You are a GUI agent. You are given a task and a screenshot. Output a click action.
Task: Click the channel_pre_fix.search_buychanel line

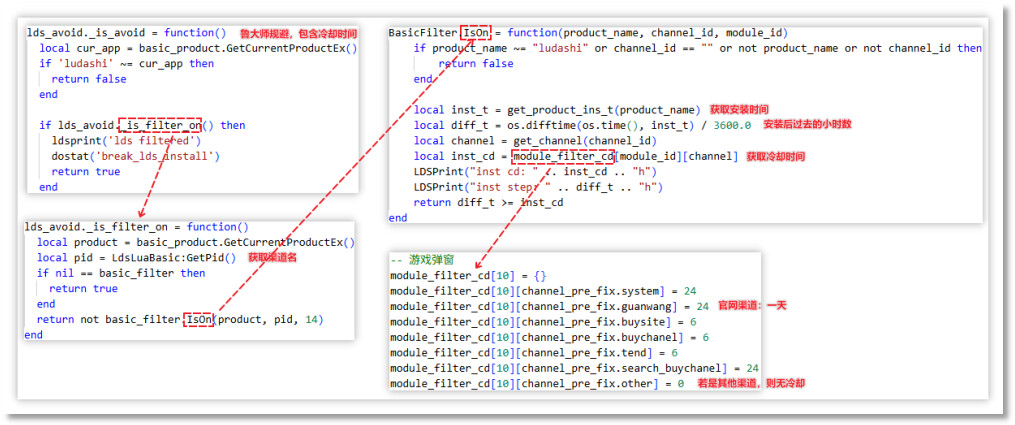tap(563, 368)
